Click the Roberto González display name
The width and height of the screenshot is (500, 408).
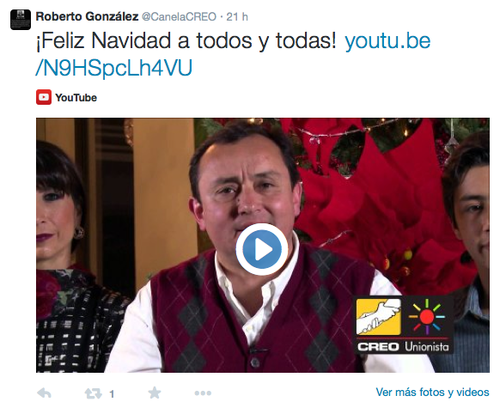pos(87,16)
